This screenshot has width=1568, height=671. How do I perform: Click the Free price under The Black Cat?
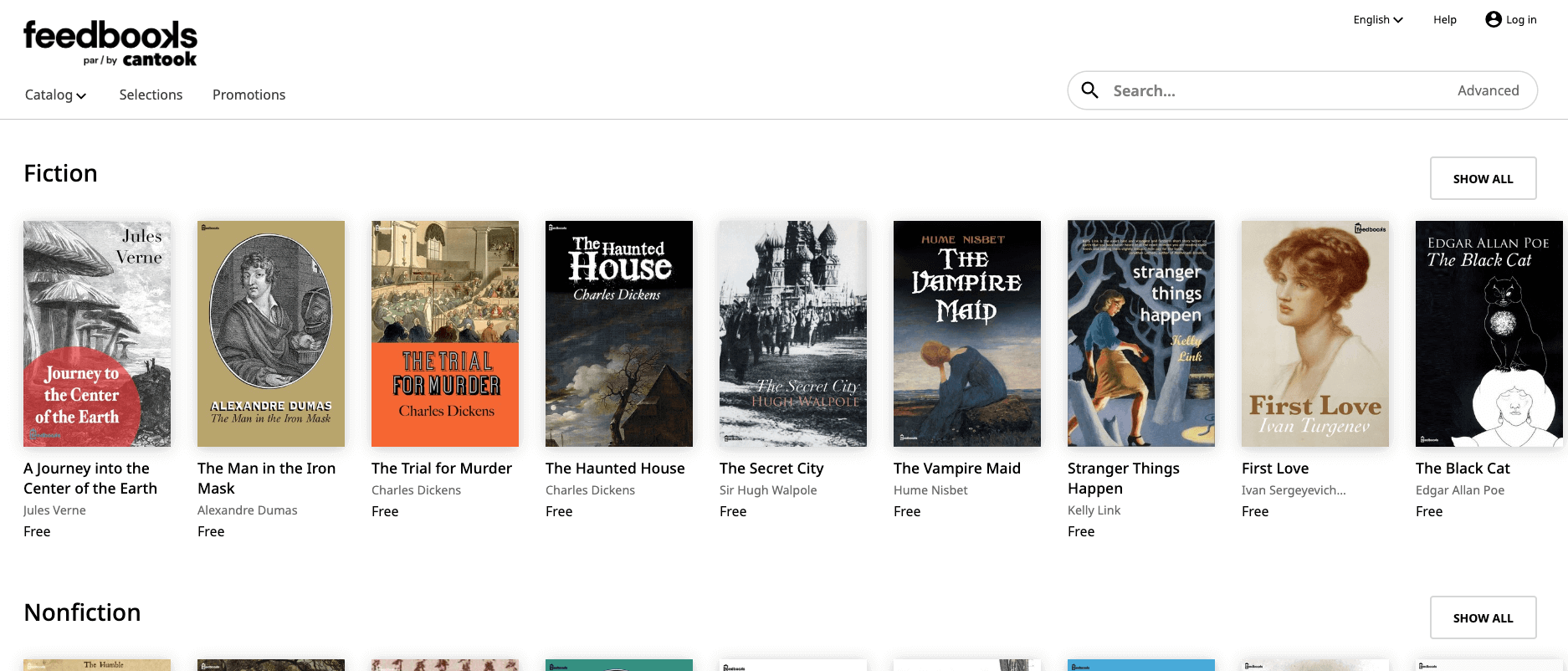coord(1429,511)
